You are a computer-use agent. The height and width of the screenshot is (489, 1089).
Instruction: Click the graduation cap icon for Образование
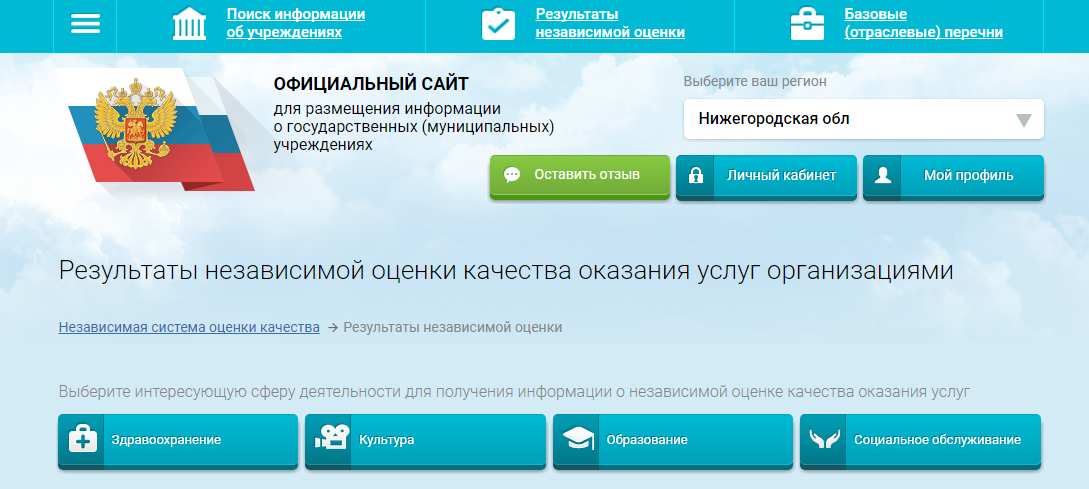point(578,439)
